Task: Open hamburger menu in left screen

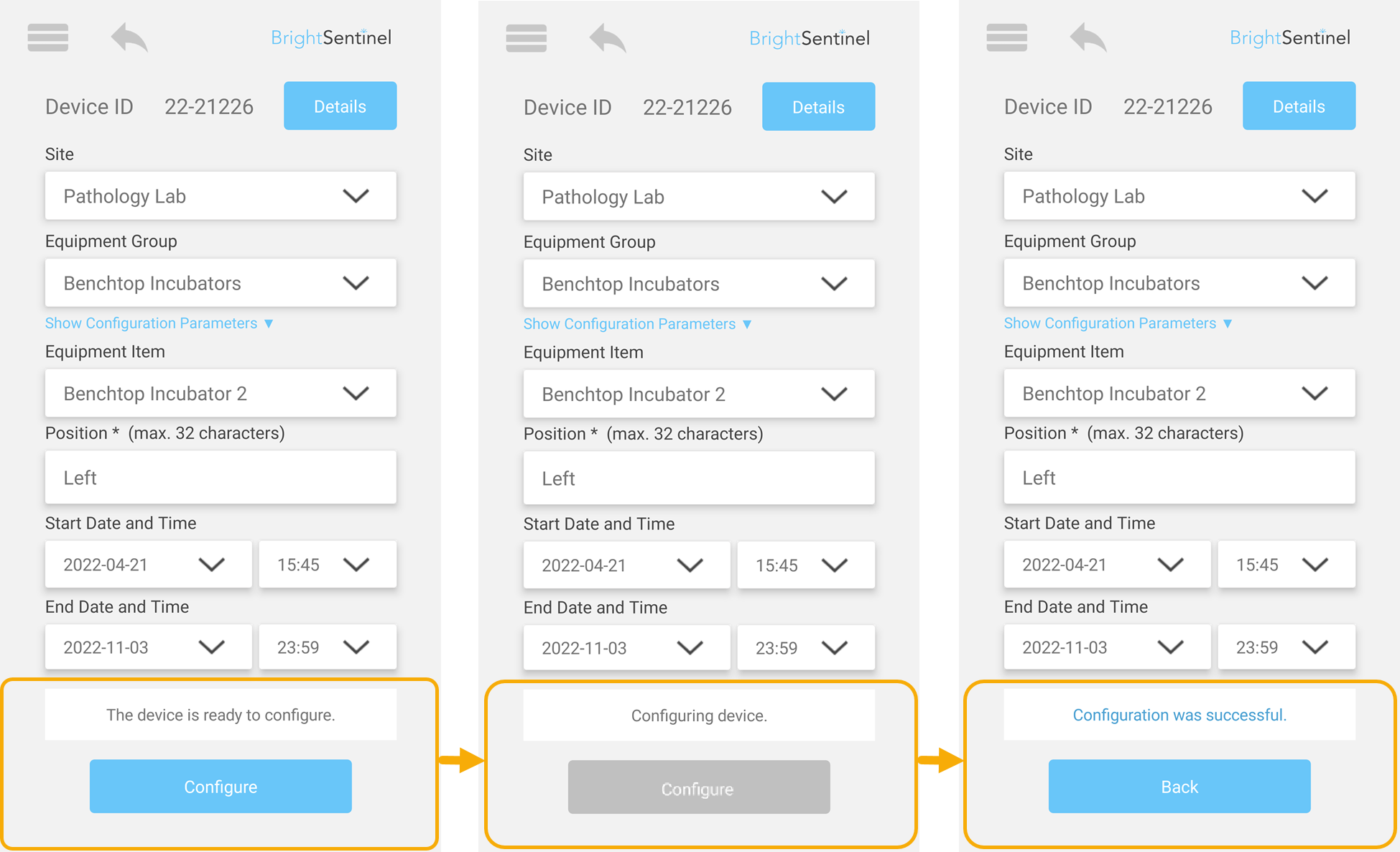Action: pyautogui.click(x=48, y=37)
